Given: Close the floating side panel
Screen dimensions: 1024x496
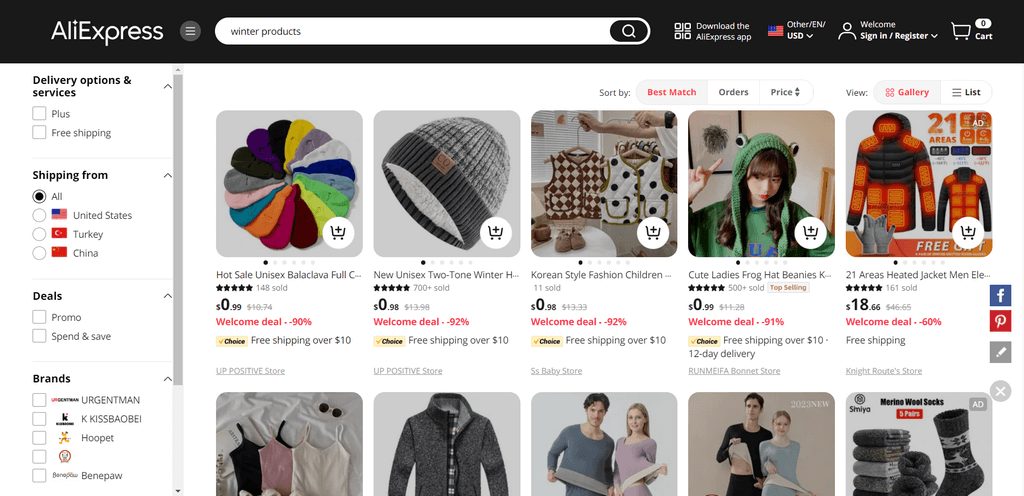Looking at the screenshot, I should tap(1000, 392).
